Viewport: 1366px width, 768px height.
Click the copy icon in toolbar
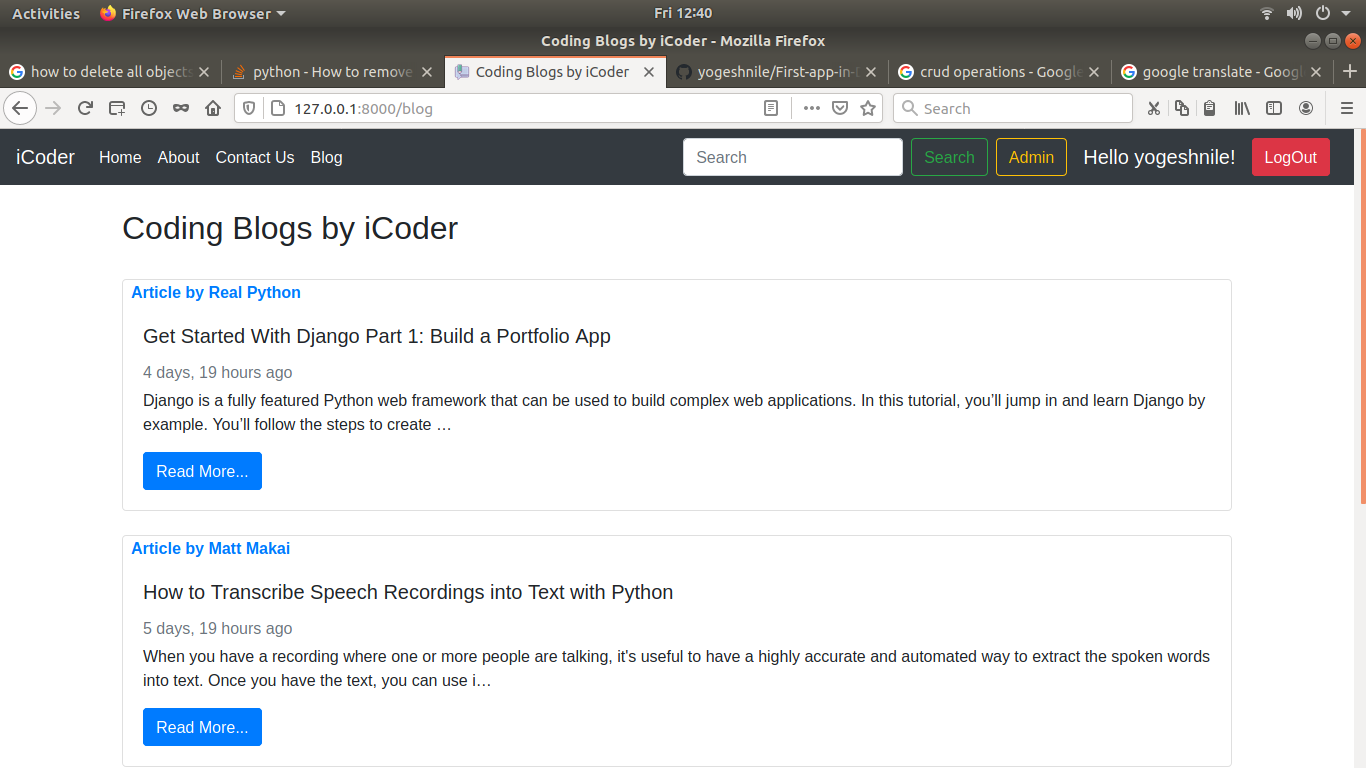point(1182,108)
